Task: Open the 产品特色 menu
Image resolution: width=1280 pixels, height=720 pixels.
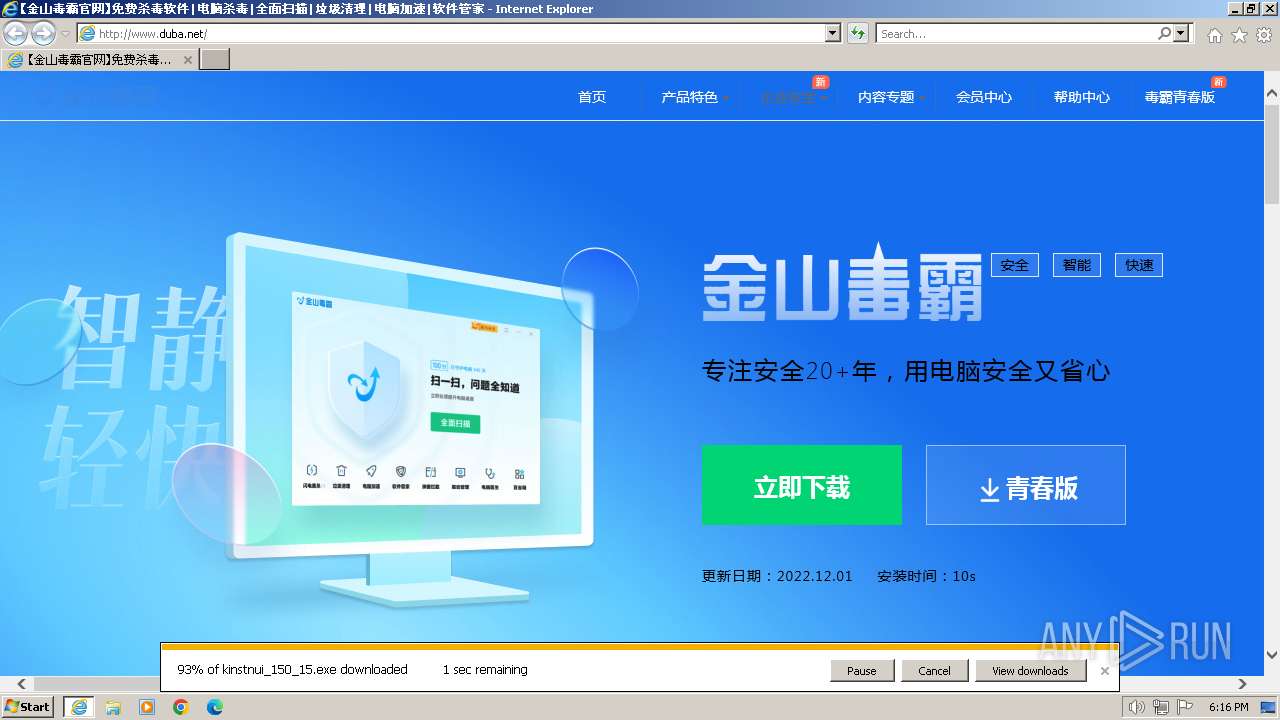Action: (x=690, y=97)
